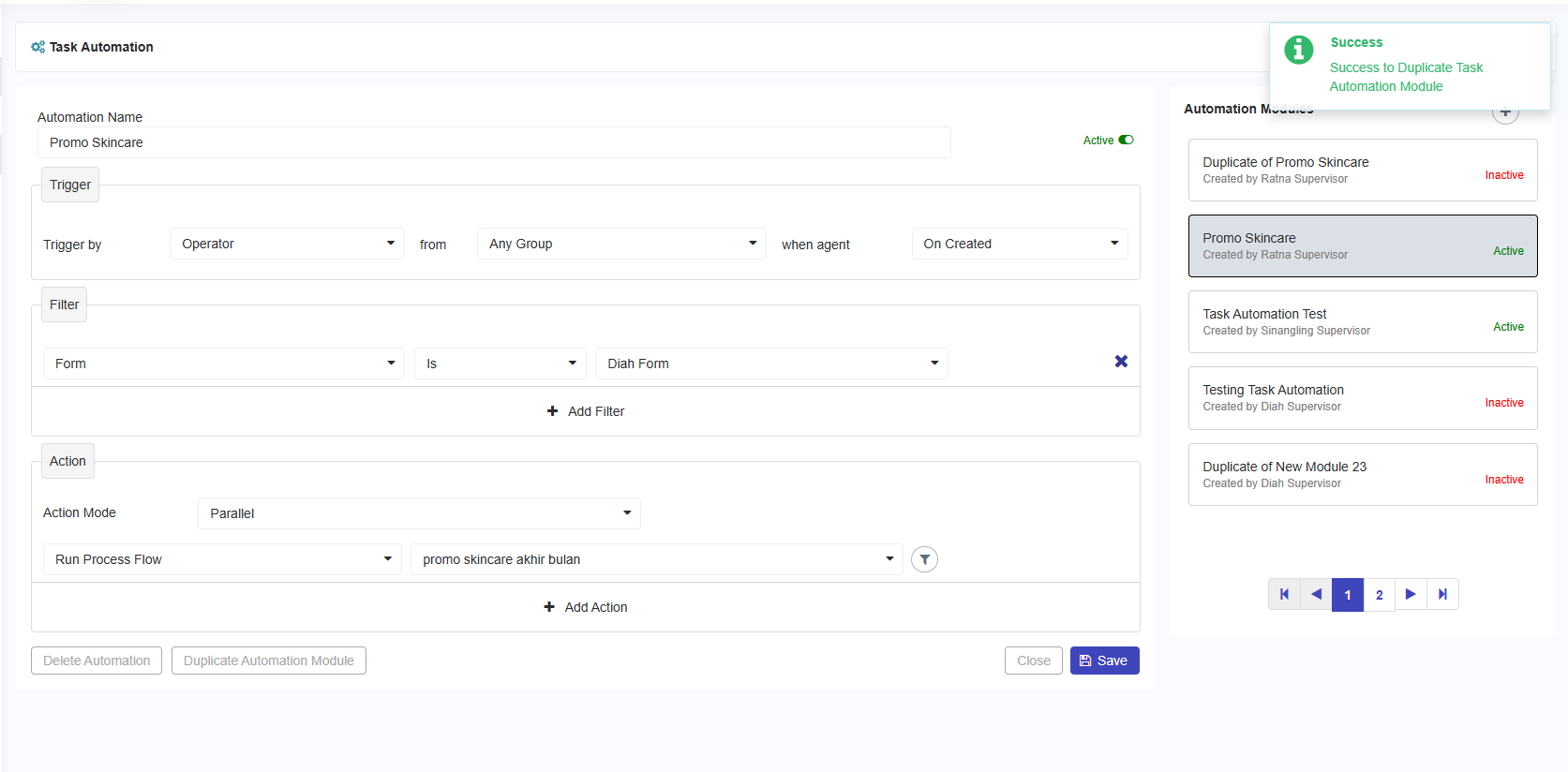Click the filter funnel icon beside process flow
This screenshot has width=1568, height=772.
924,559
